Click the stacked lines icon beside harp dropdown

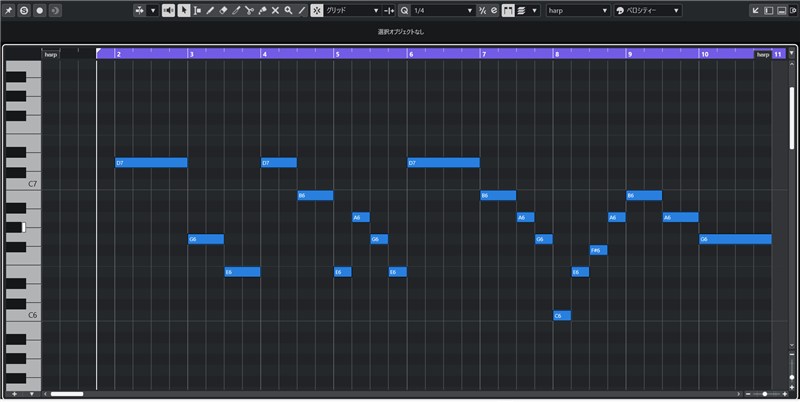(x=521, y=10)
